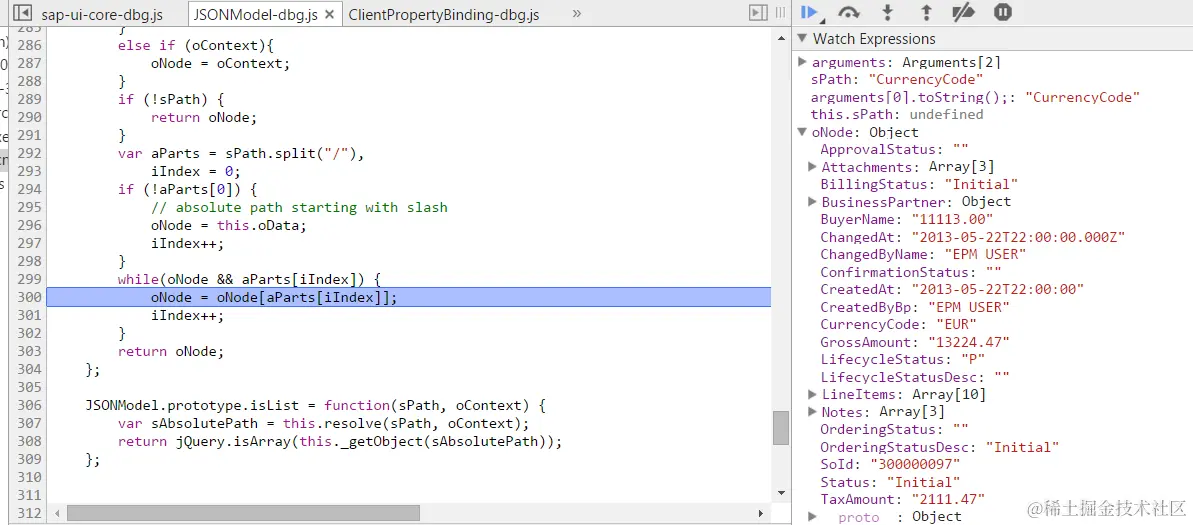Click TaxAmount "2111.47" property
The height and width of the screenshot is (525, 1193).
(903, 499)
